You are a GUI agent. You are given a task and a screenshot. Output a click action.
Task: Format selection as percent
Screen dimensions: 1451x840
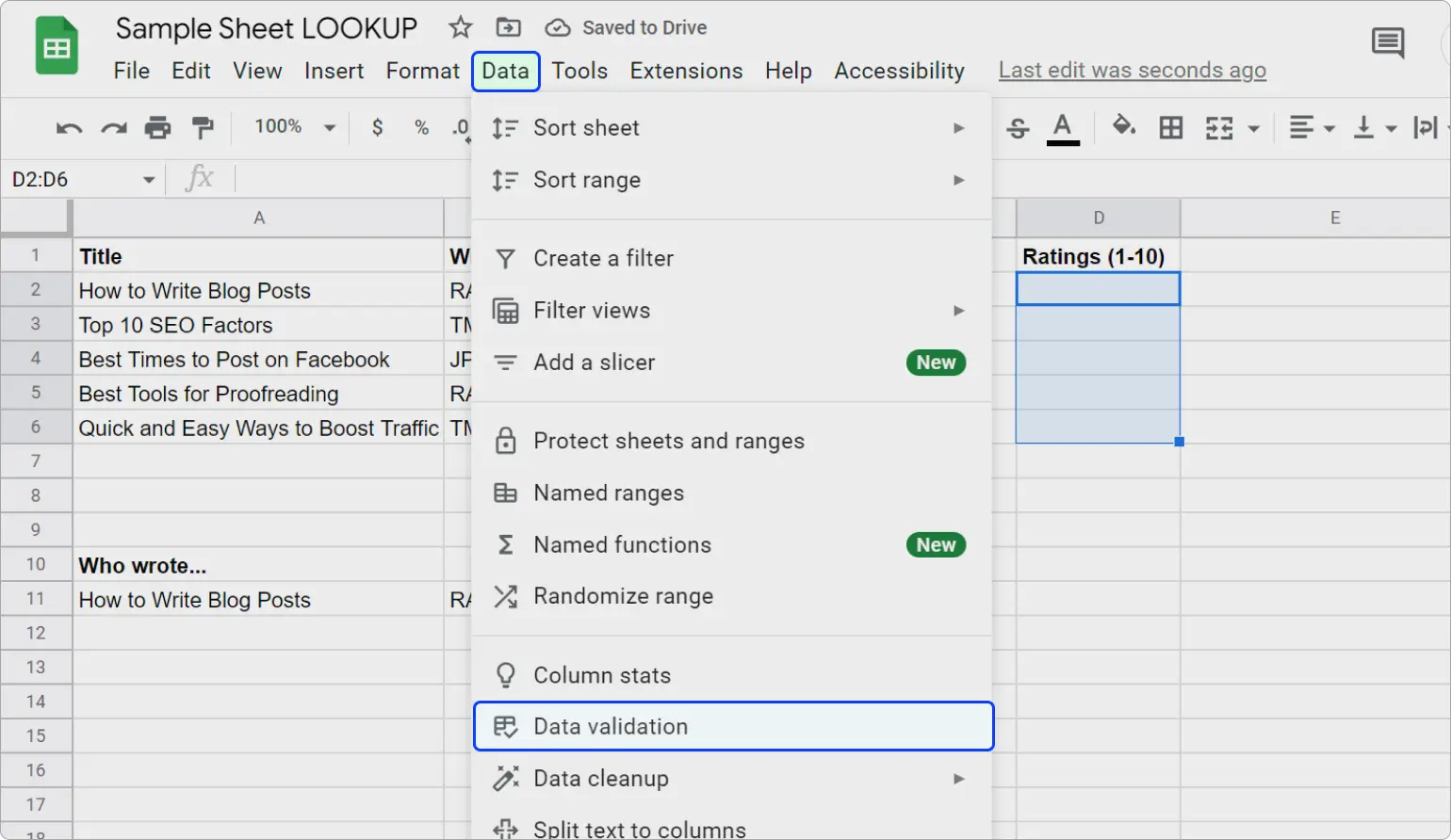(421, 128)
